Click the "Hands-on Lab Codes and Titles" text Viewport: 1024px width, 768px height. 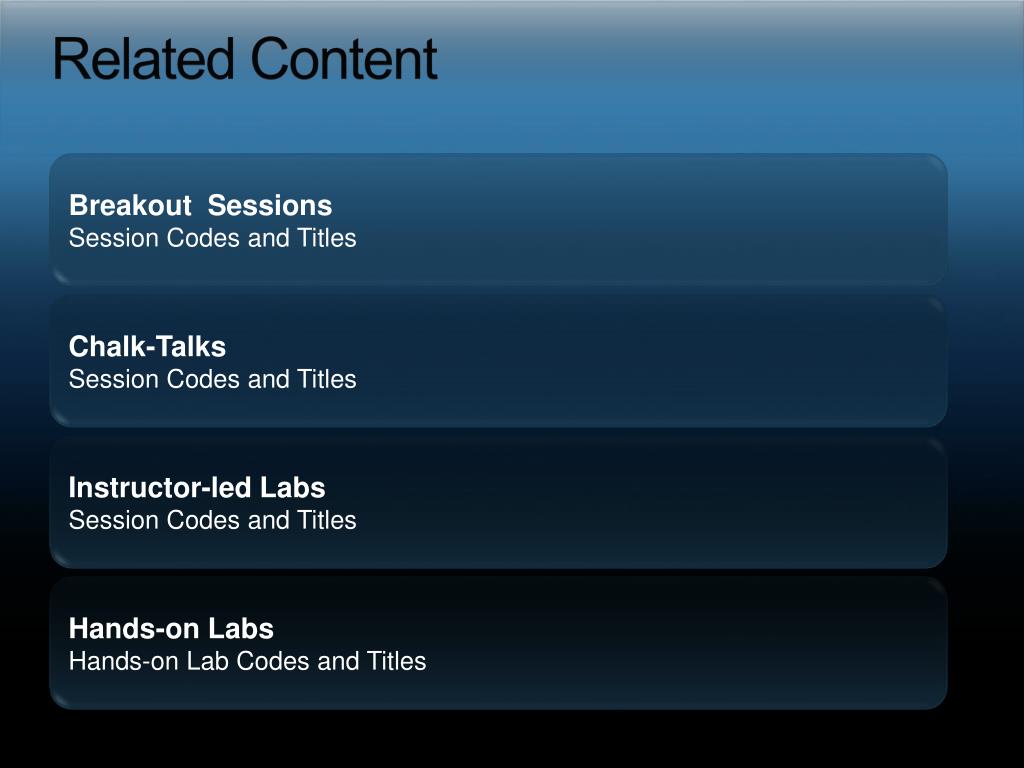[x=248, y=661]
